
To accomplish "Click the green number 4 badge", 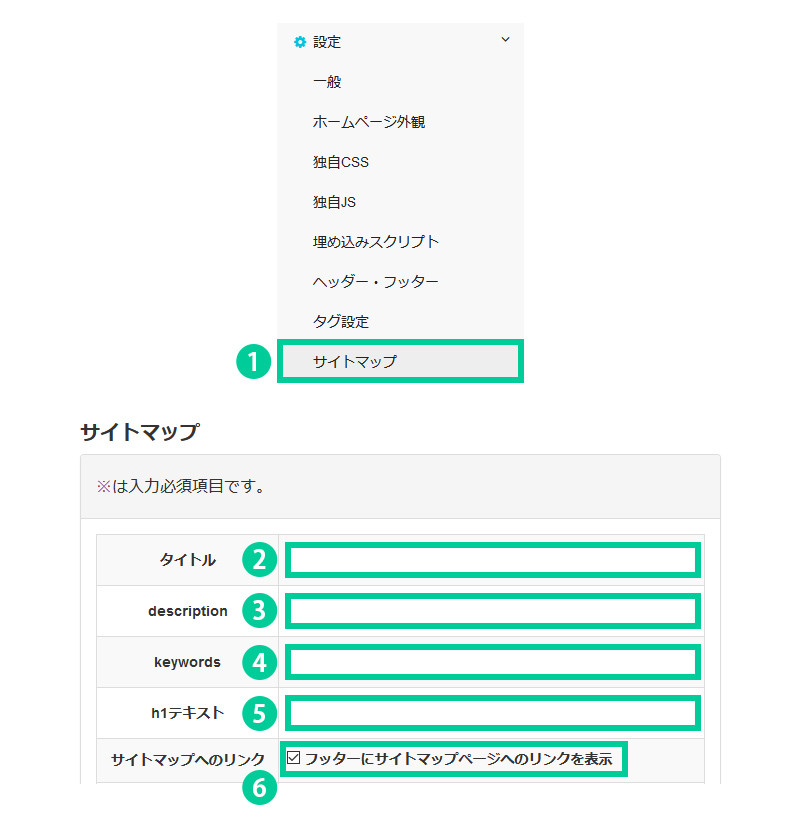I will click(259, 662).
